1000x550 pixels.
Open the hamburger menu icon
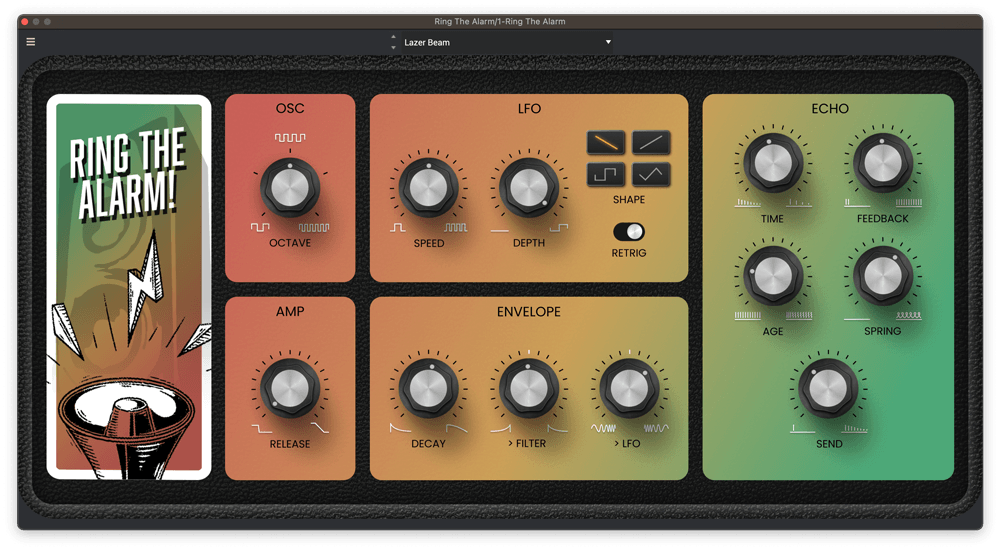tap(31, 42)
